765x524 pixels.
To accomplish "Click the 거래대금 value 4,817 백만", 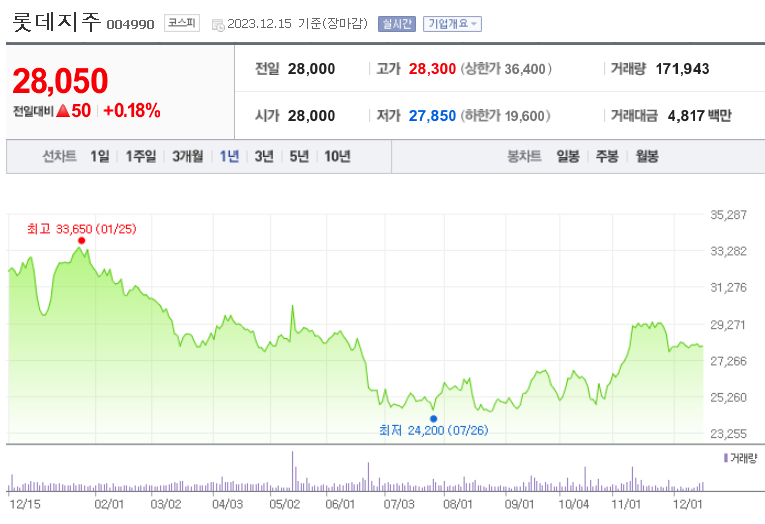I will [x=700, y=116].
